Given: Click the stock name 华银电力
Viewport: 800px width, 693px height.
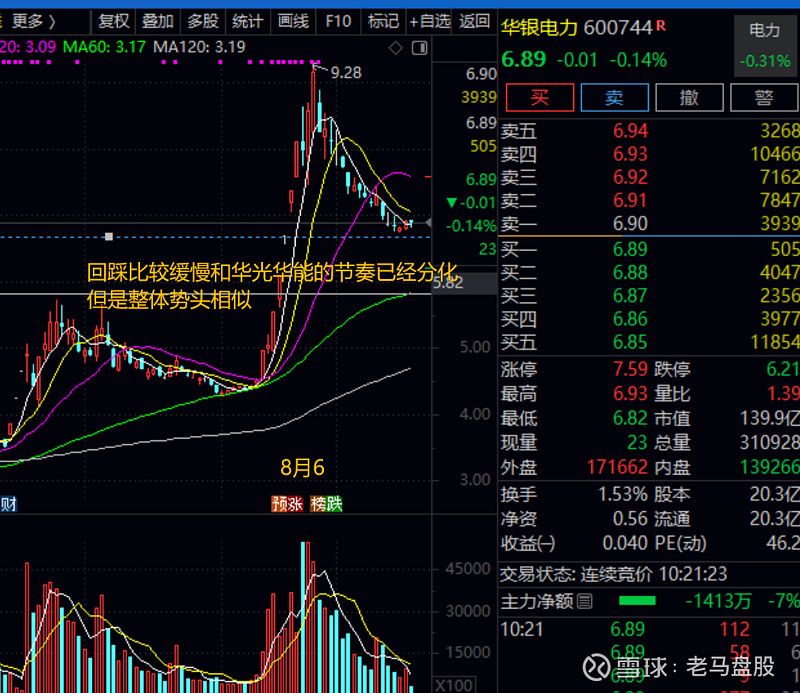Looking at the screenshot, I should pos(539,27).
